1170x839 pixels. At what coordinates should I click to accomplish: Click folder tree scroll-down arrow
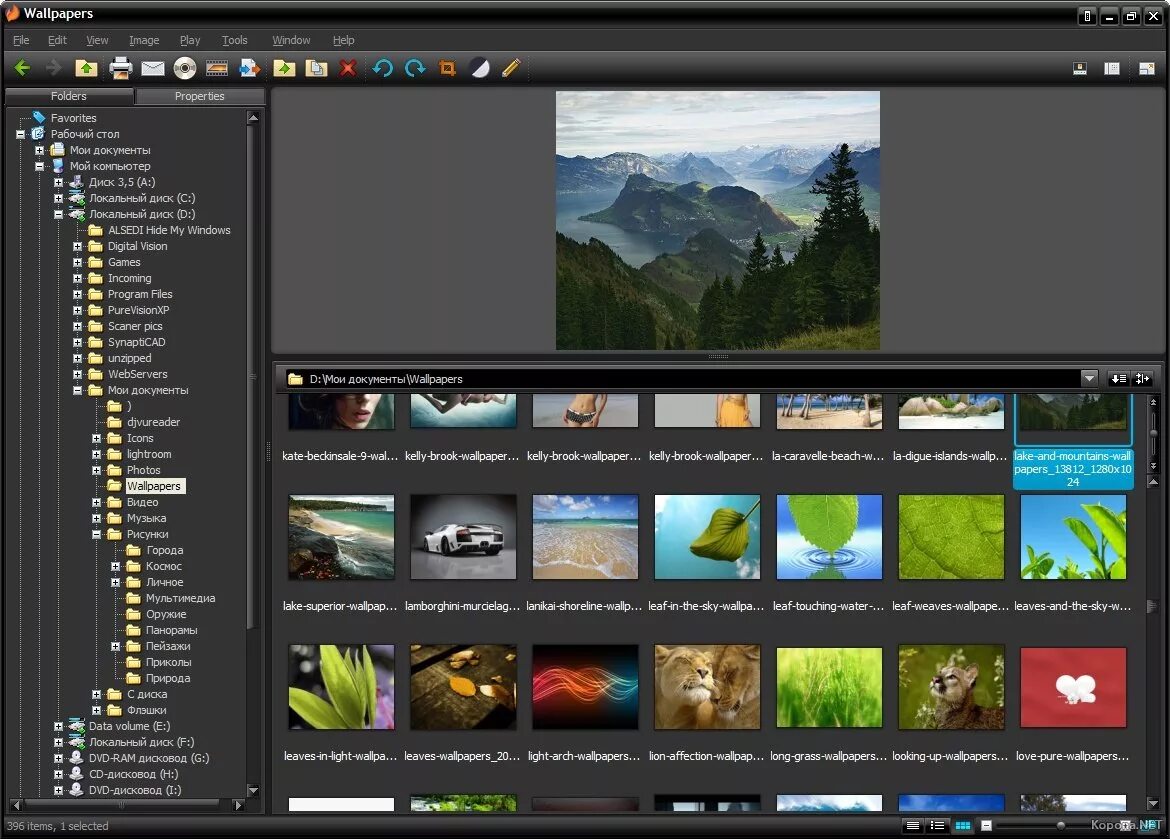pos(253,790)
